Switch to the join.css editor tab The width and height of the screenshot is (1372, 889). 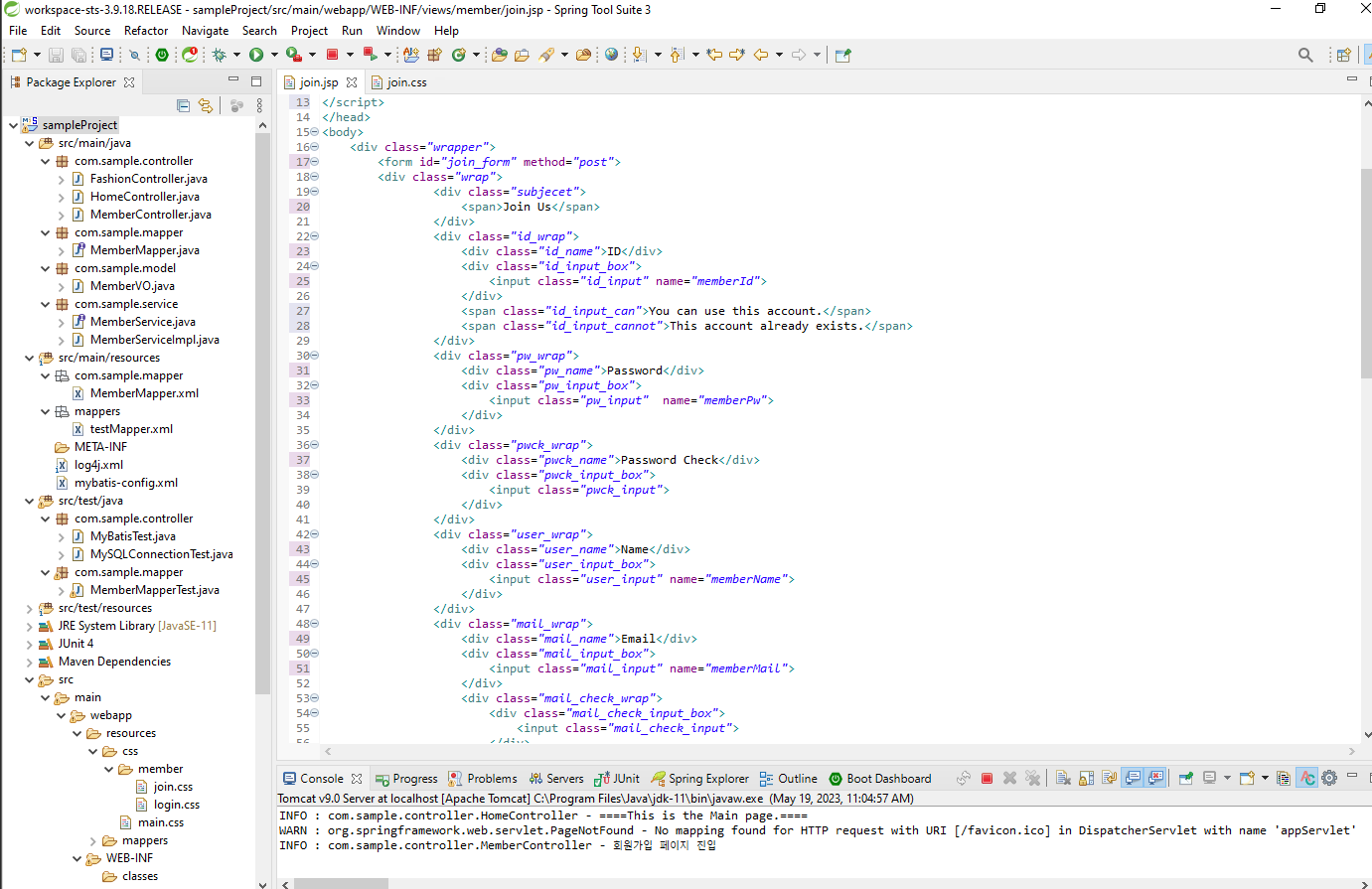pyautogui.click(x=399, y=82)
